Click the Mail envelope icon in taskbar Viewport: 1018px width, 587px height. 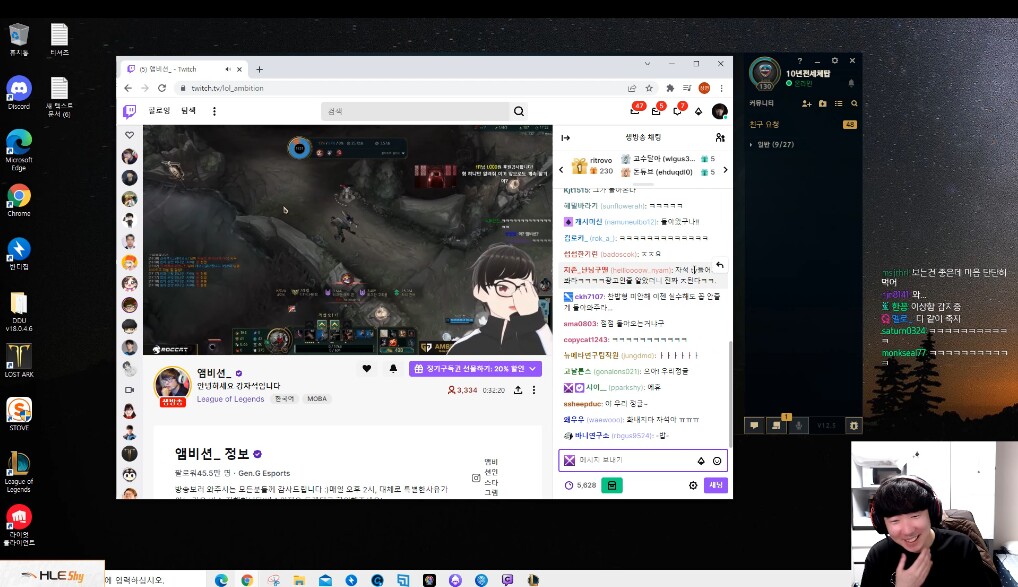(325, 580)
